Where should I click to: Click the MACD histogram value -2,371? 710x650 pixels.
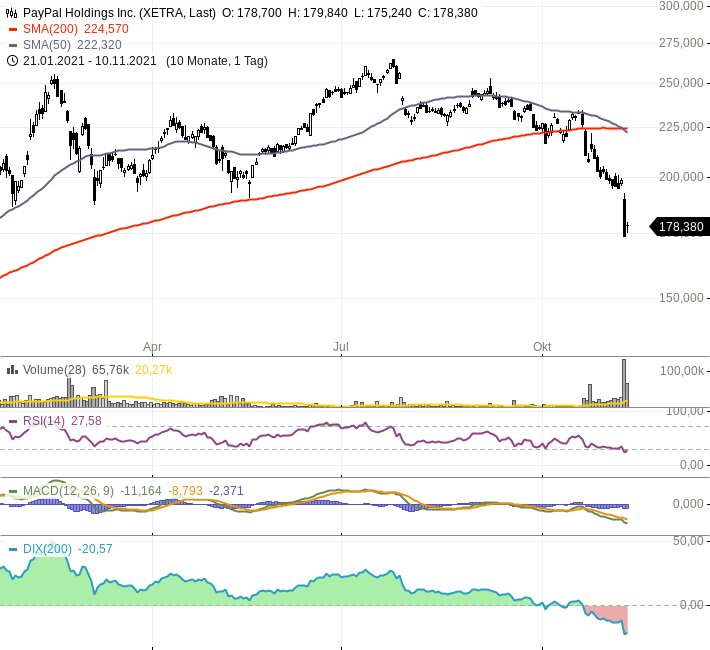[x=226, y=491]
